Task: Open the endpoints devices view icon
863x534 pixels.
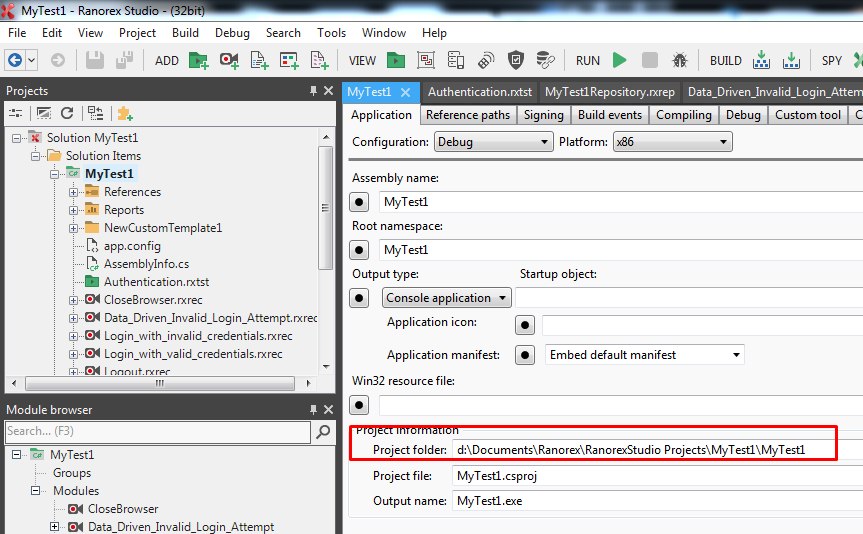Action: tap(456, 60)
